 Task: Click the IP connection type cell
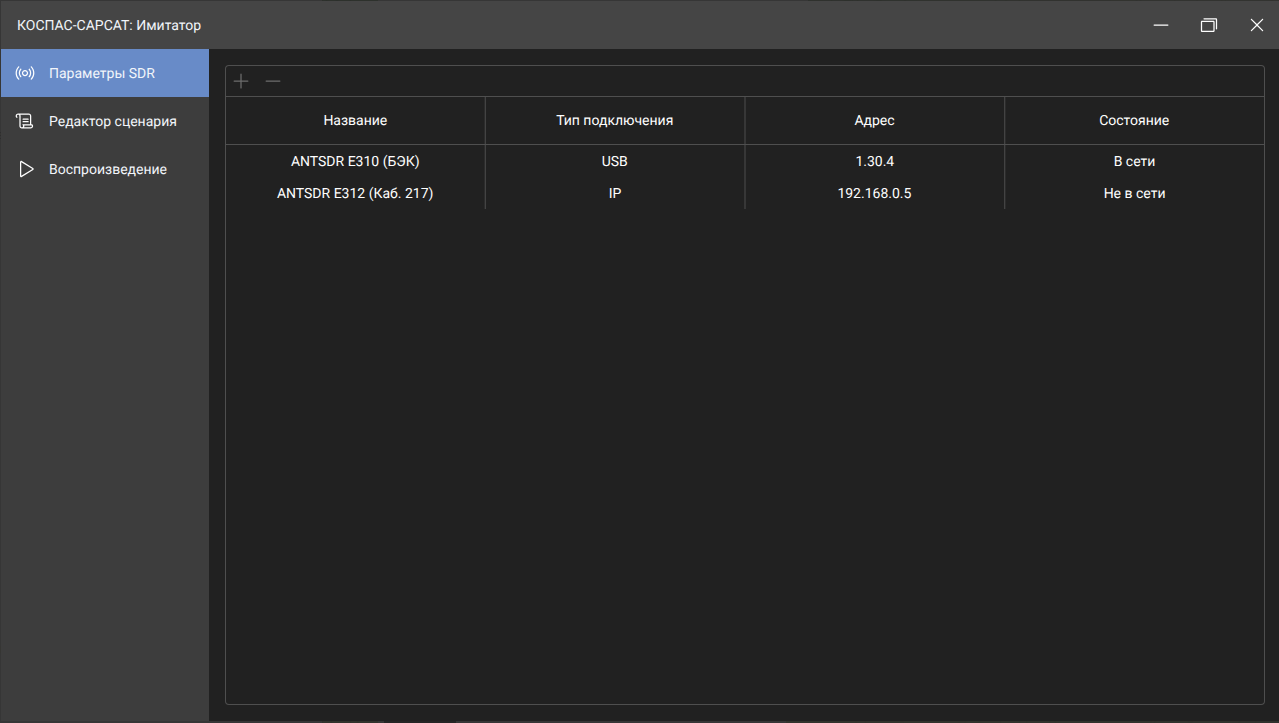point(615,193)
